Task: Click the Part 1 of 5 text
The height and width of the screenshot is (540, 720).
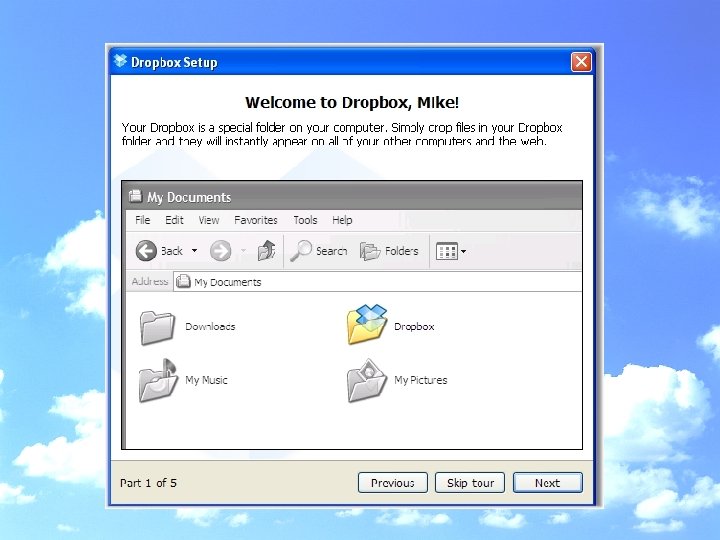Action: point(148,483)
